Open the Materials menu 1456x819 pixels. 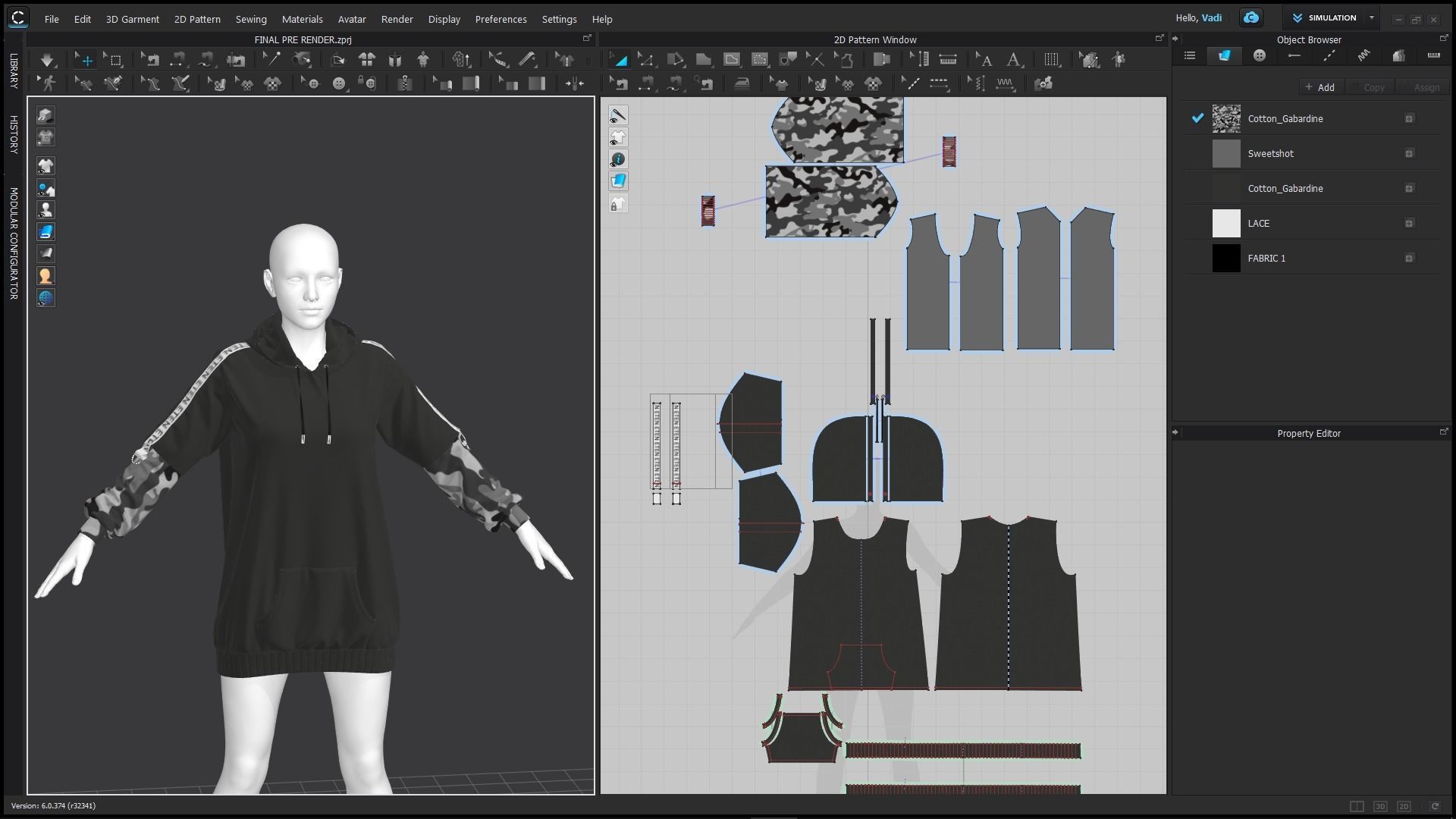[x=303, y=19]
